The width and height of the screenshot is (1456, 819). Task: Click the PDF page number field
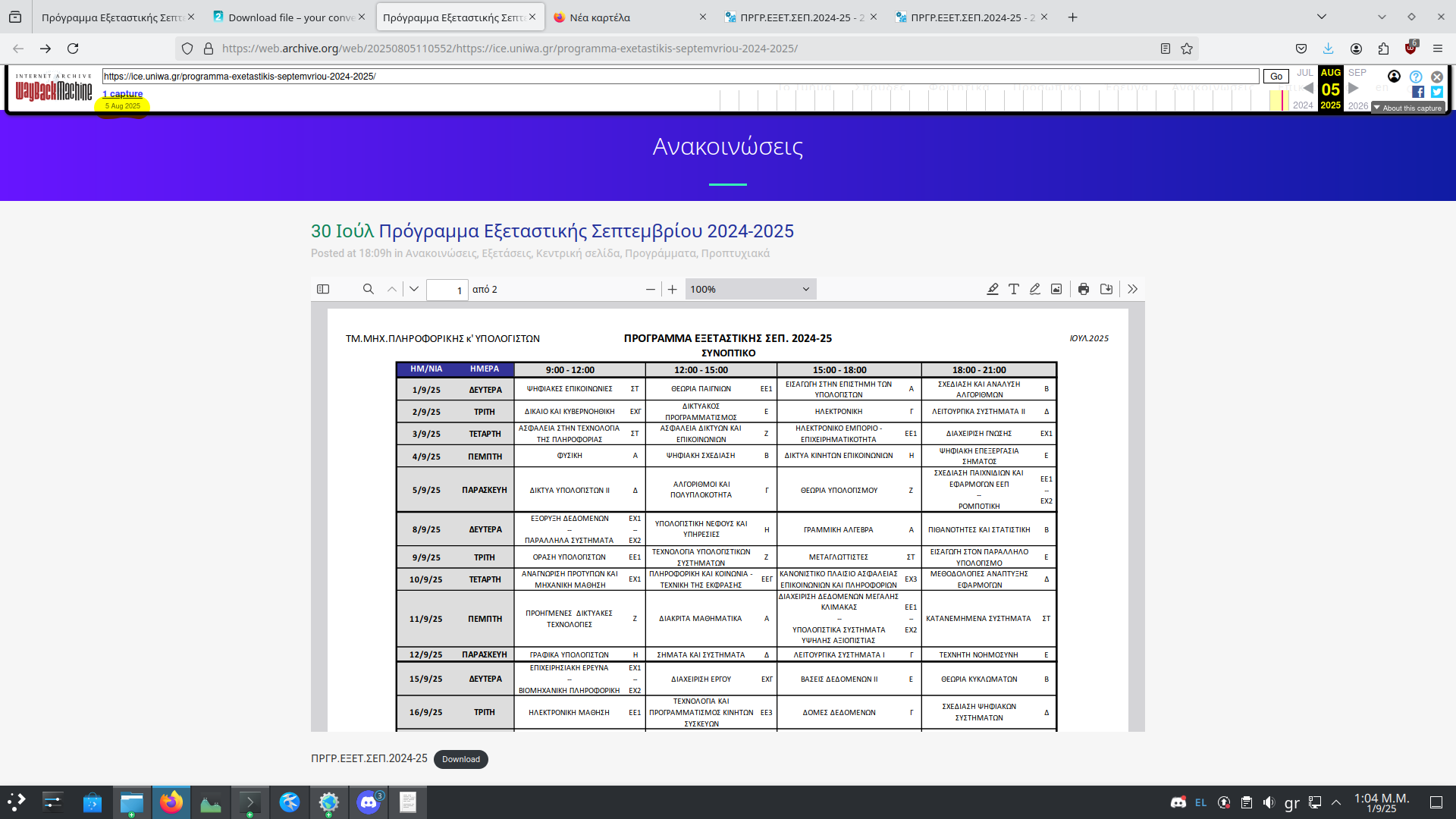point(447,290)
